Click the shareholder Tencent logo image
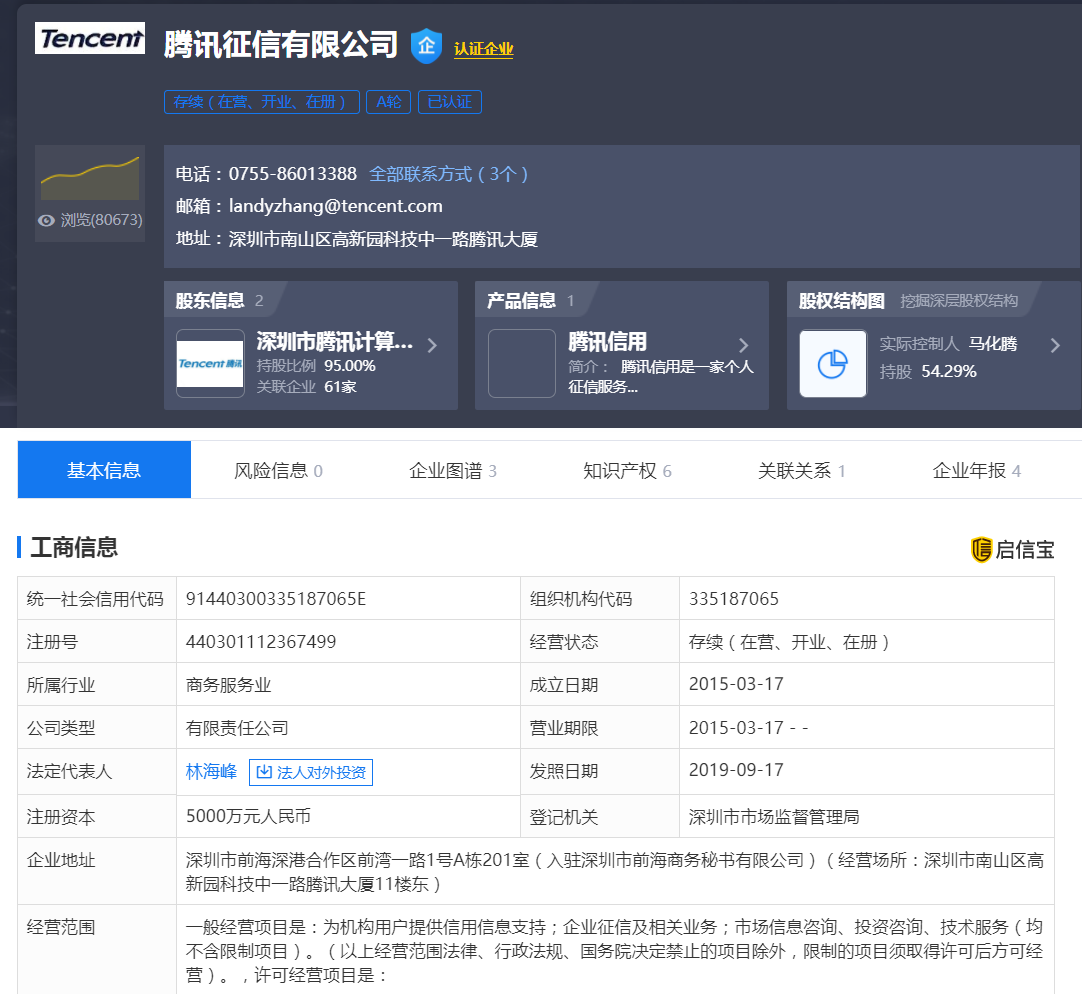The height and width of the screenshot is (994, 1082). (210, 364)
